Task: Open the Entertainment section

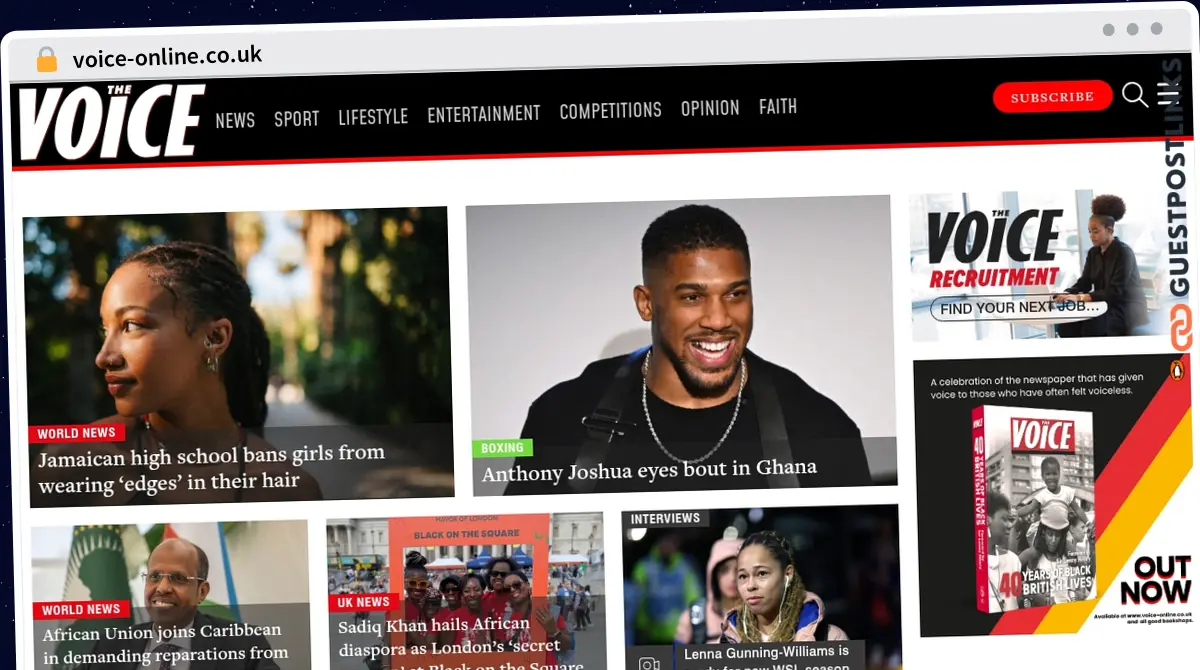Action: point(483,114)
